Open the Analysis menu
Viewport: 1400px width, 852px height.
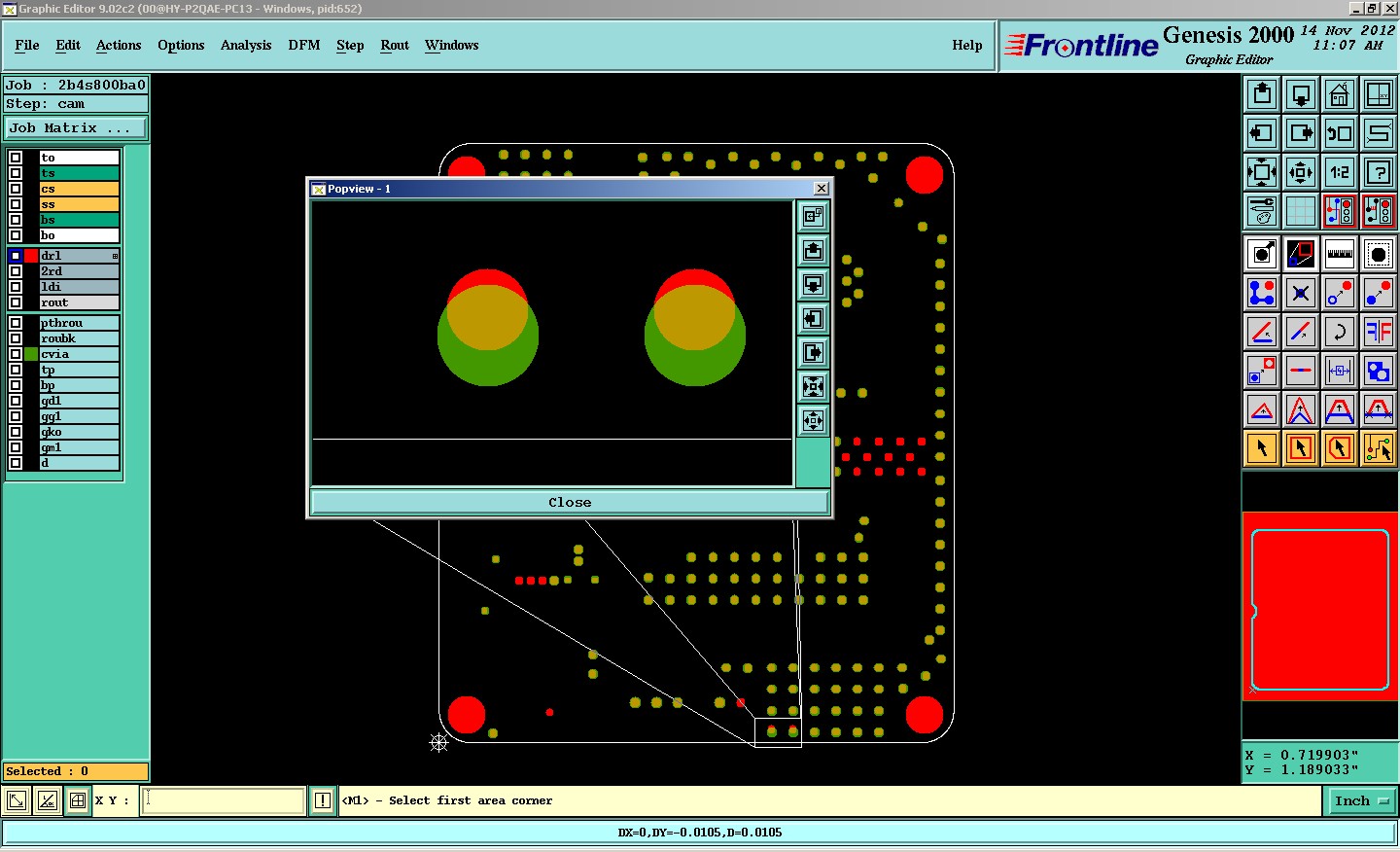click(246, 45)
